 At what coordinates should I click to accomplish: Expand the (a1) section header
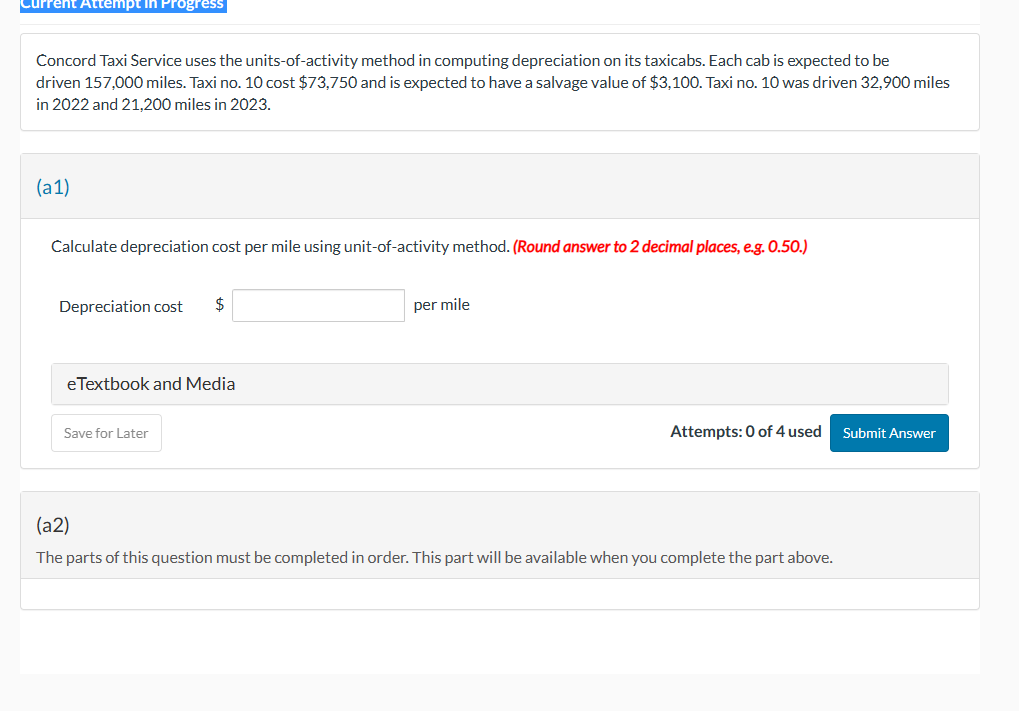53,186
